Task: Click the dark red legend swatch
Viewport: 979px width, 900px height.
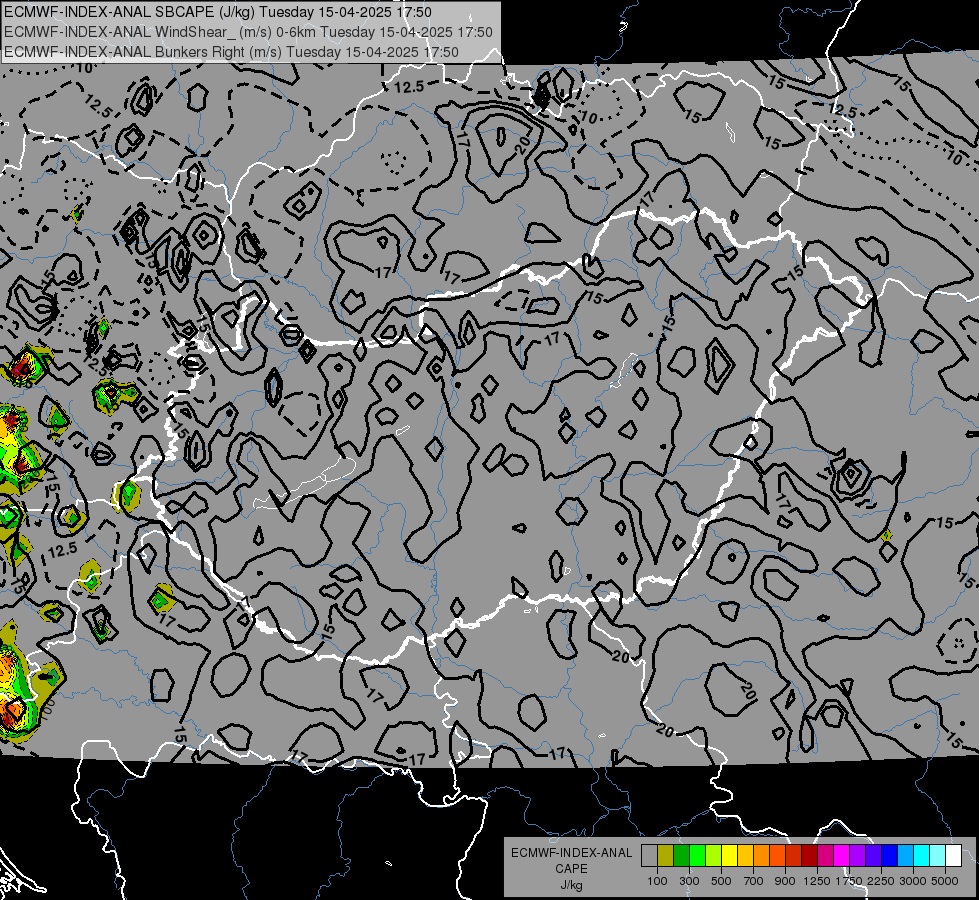Action: click(810, 856)
